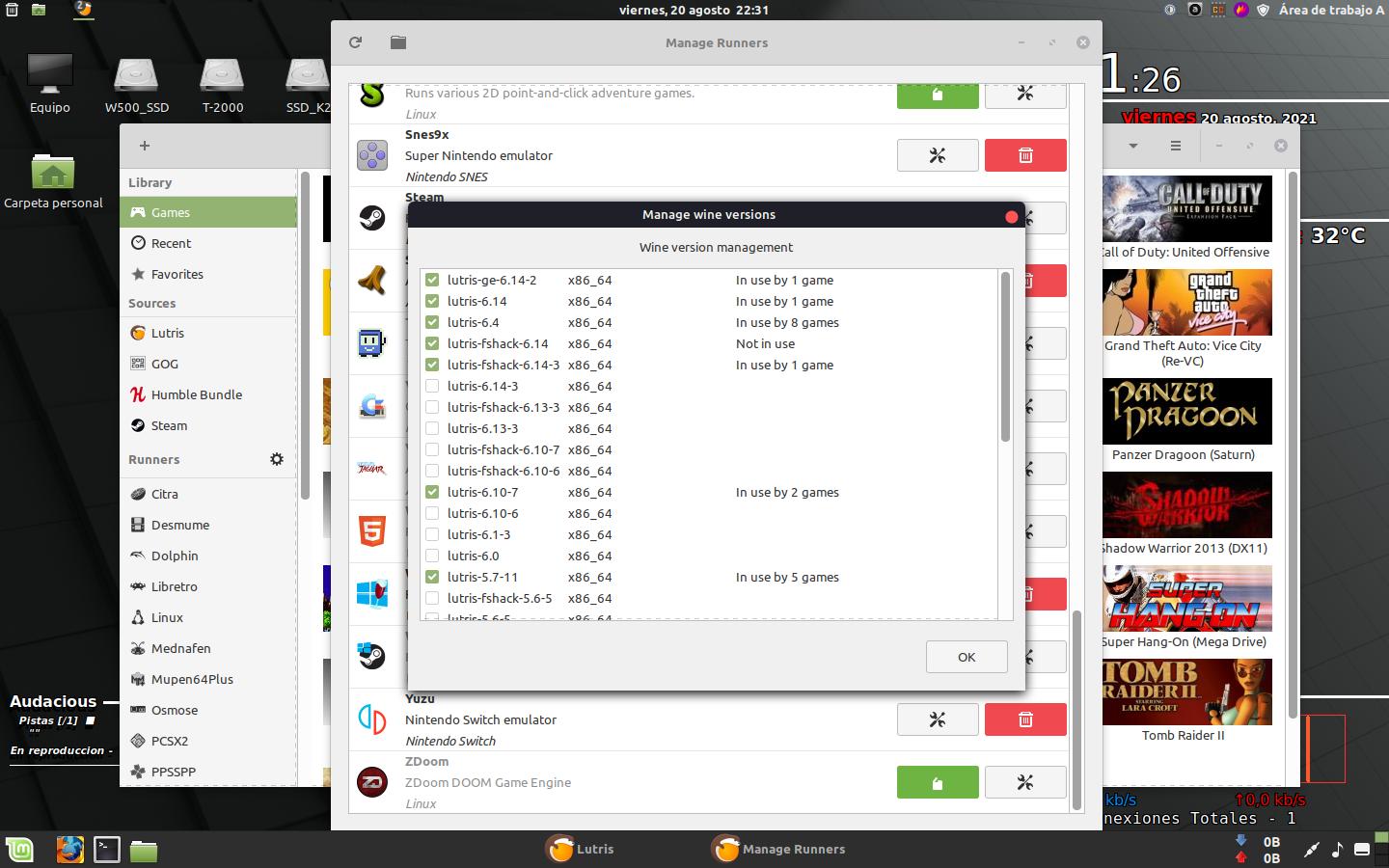The height and width of the screenshot is (868, 1389).
Task: Configure the Yuzu runner with the wrench icon
Action: click(937, 719)
